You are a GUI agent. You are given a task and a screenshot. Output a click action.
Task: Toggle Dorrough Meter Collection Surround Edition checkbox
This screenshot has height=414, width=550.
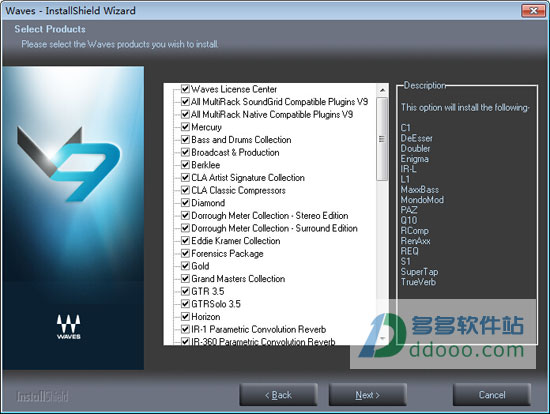pos(185,228)
